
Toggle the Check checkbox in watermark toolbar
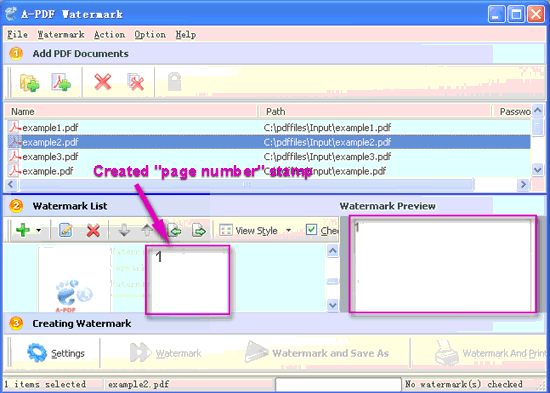311,230
